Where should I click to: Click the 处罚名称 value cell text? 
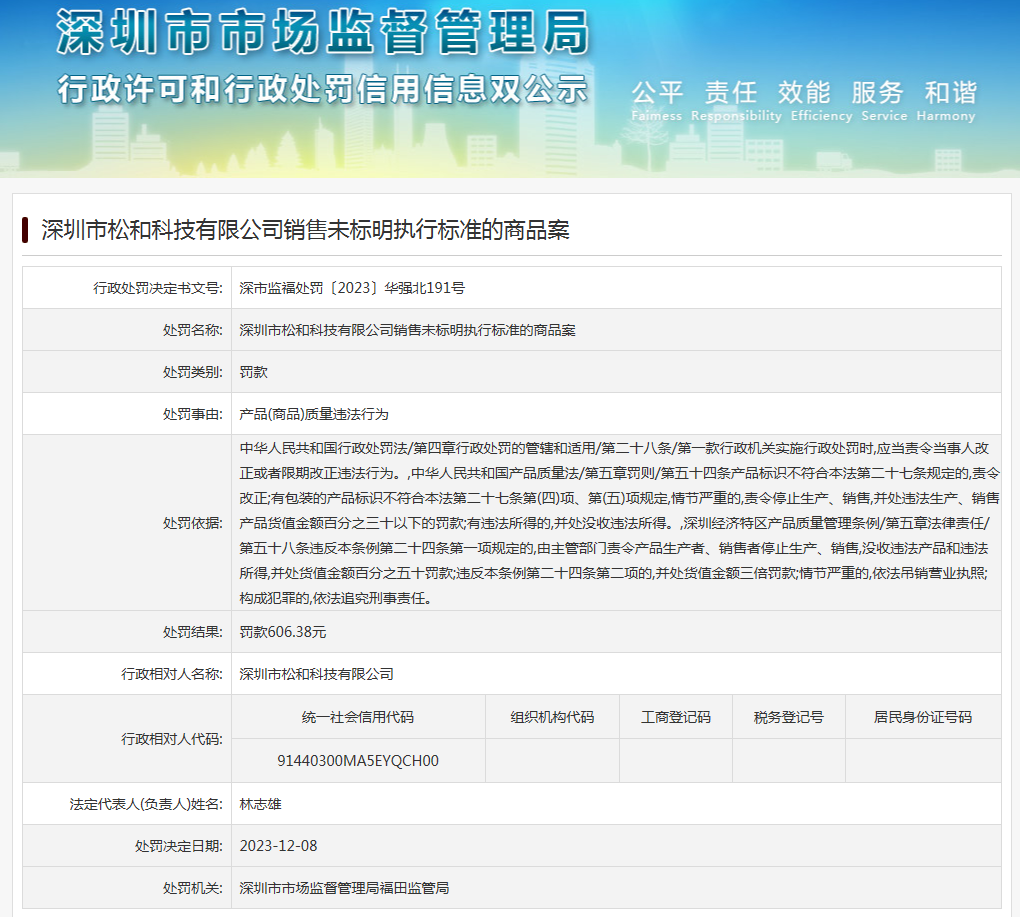point(407,330)
